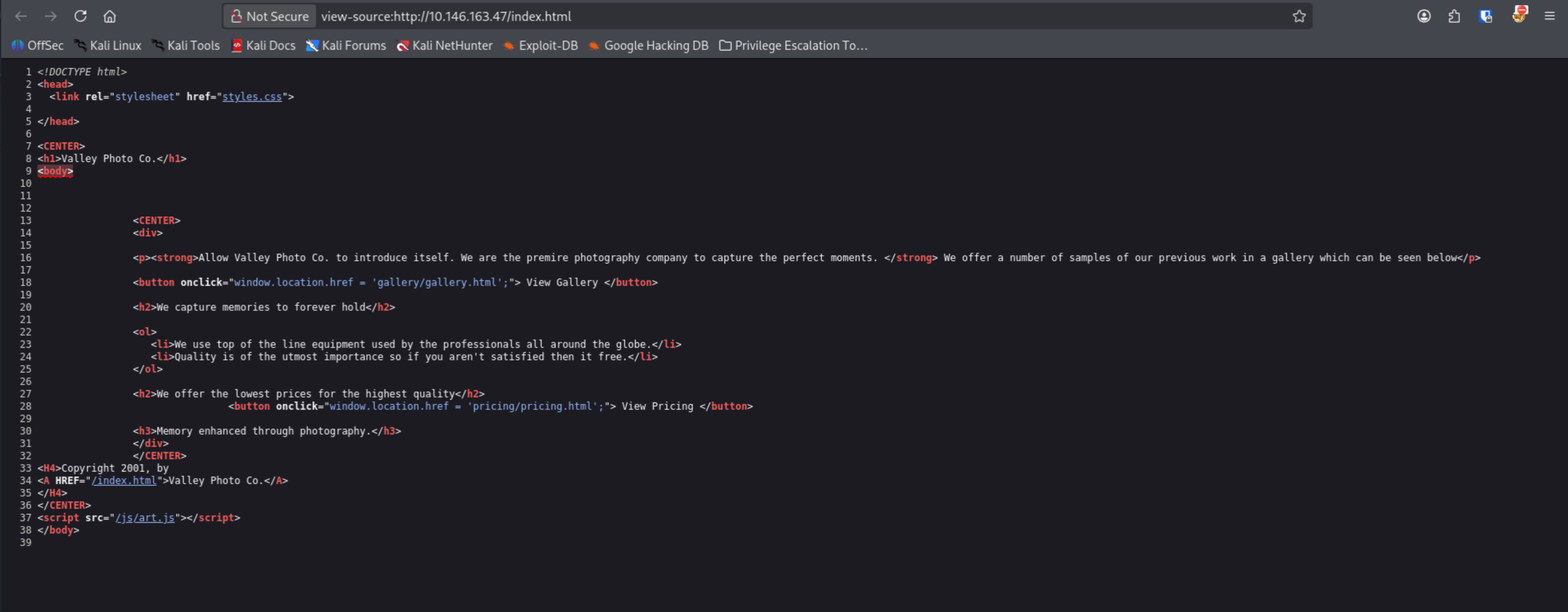Screen dimensions: 1568x612
Task: Click the 'Valley Photo Co.' h1 heading text
Action: (x=109, y=159)
